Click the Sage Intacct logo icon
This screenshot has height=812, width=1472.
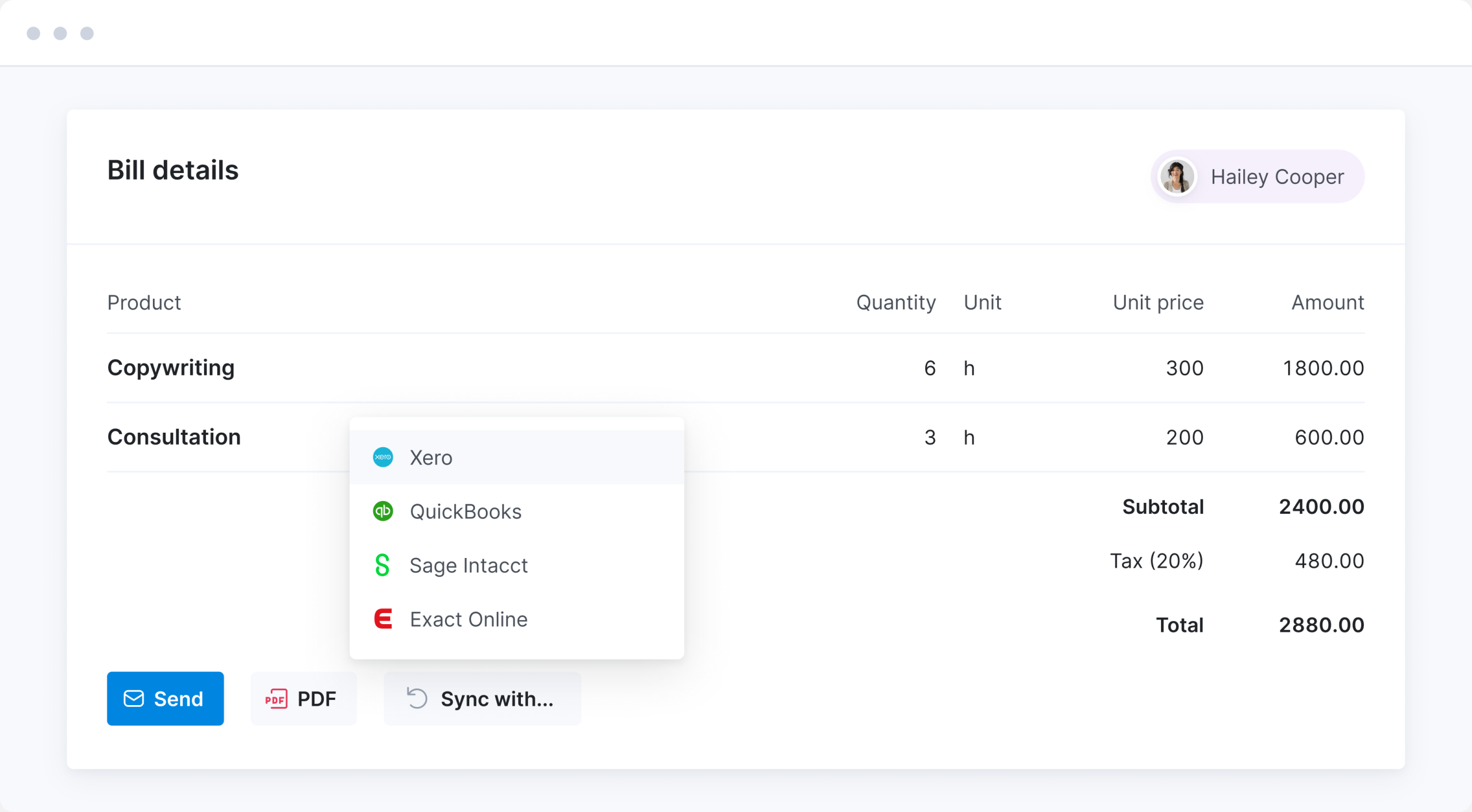tap(382, 565)
